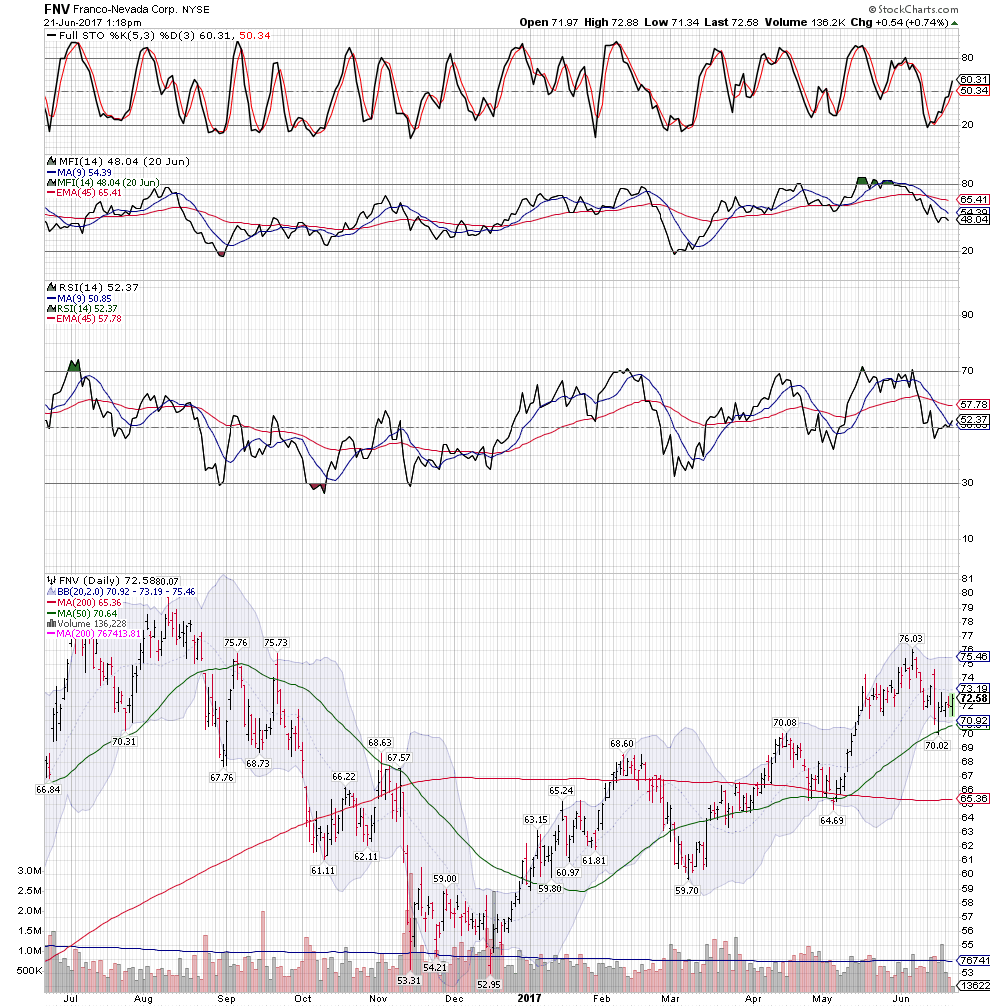This screenshot has width=990, height=1007.
Task: Click the RSI panel MA(9) 50.85 legend
Action: coord(79,299)
